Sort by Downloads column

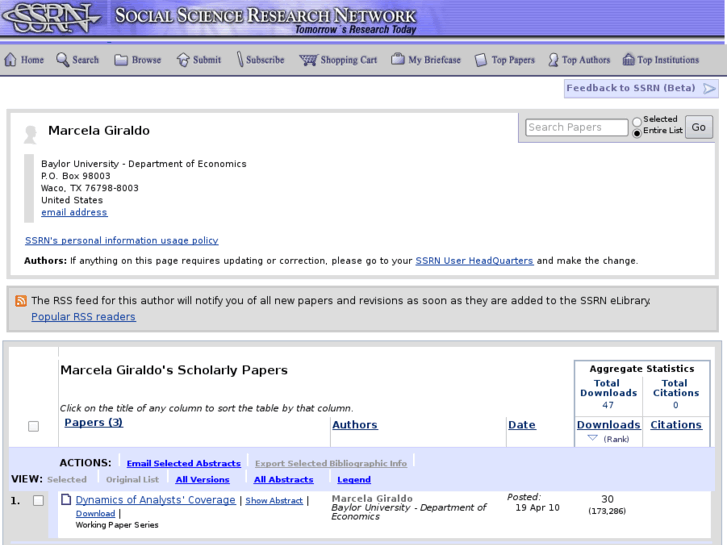pyautogui.click(x=608, y=424)
